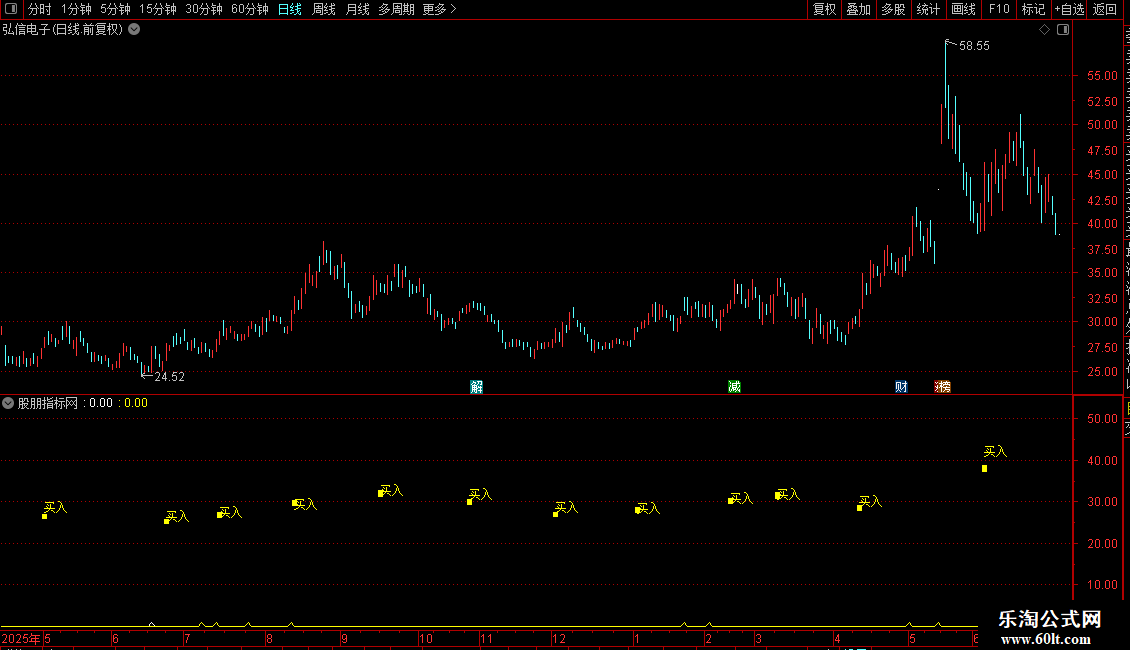
Task: Click the 24.52 low price label
Action: click(x=169, y=377)
